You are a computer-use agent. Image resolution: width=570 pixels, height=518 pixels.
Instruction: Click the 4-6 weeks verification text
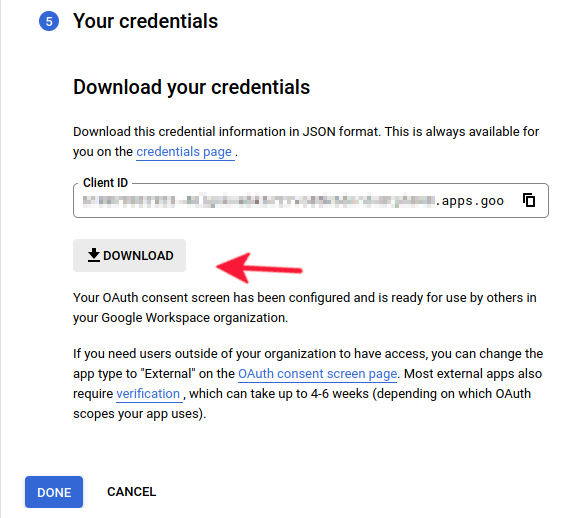[x=340, y=394]
